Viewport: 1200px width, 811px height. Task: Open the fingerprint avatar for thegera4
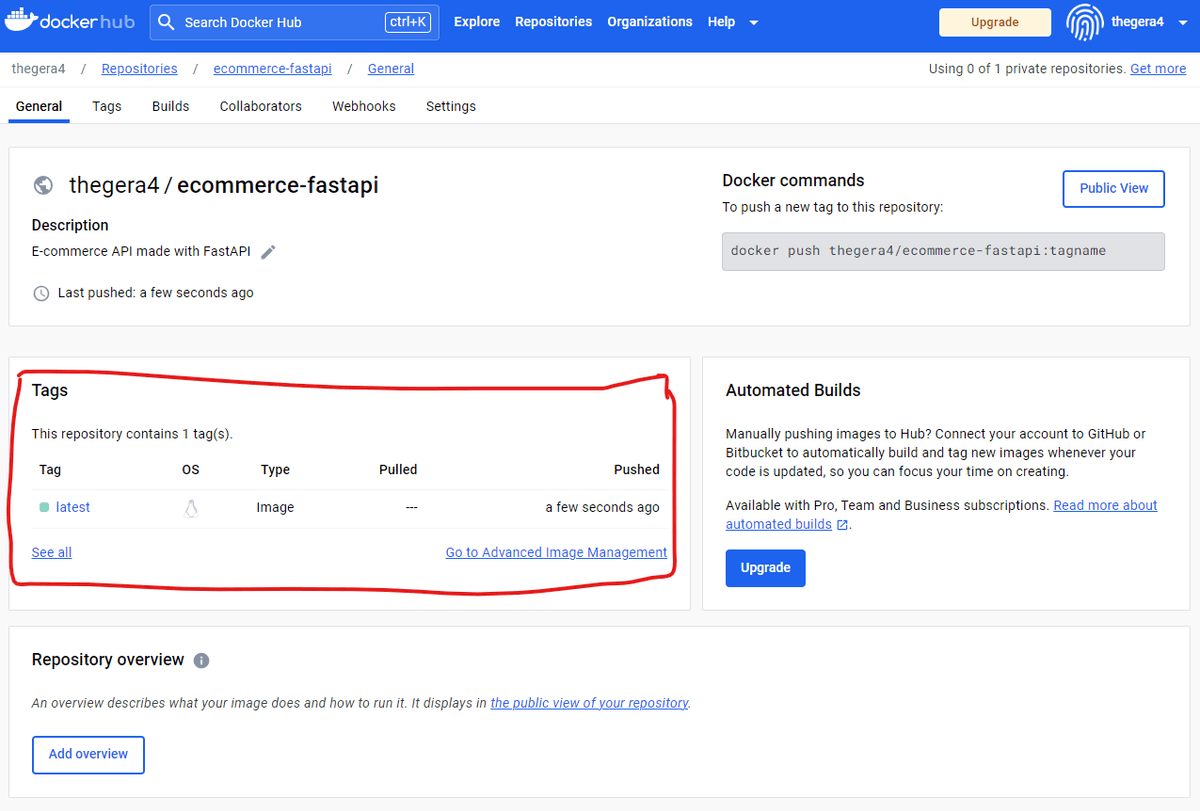[x=1085, y=22]
